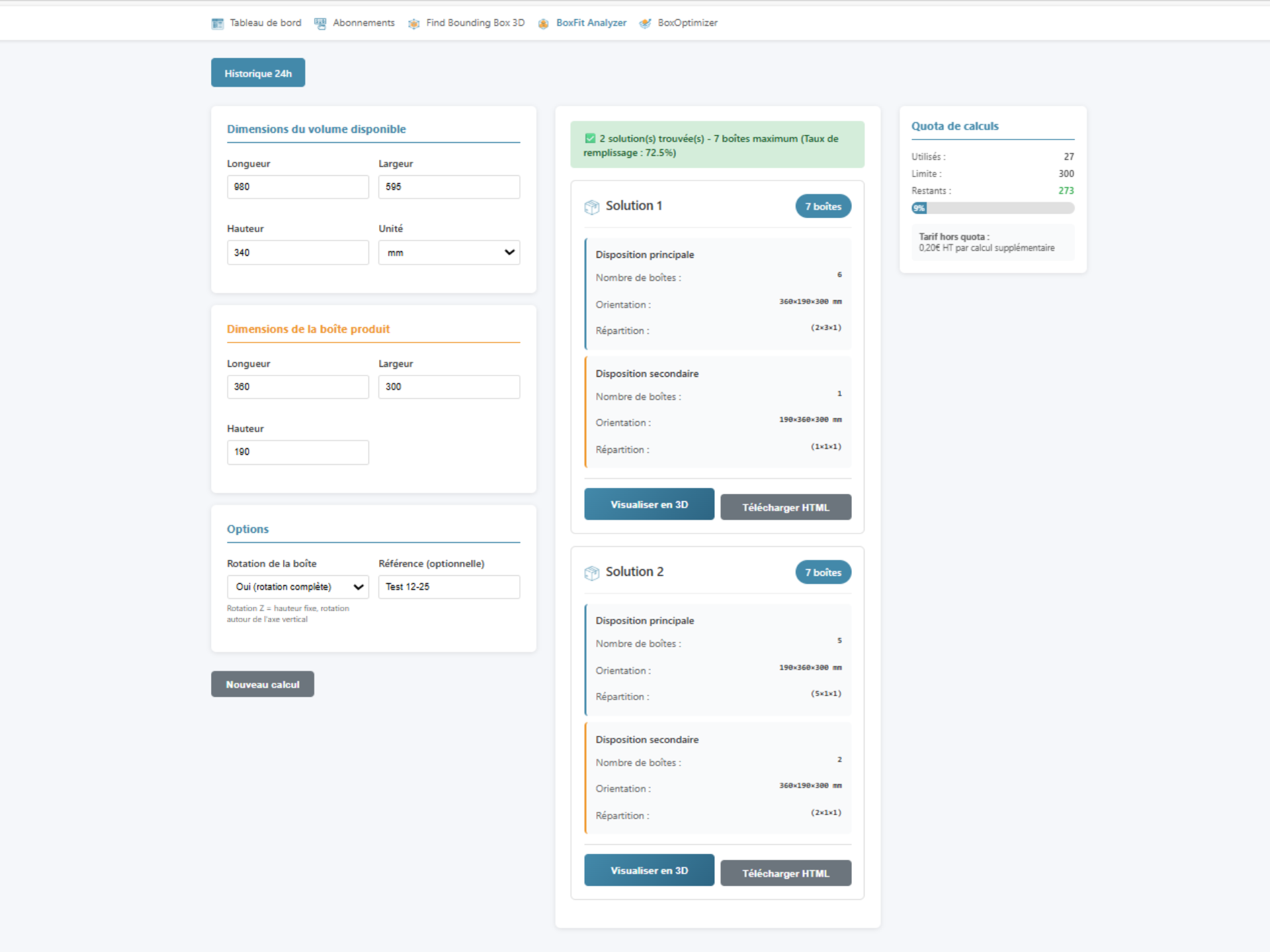Click the Tableau de bord dashboard icon
The width and height of the screenshot is (1270, 952).
[218, 22]
